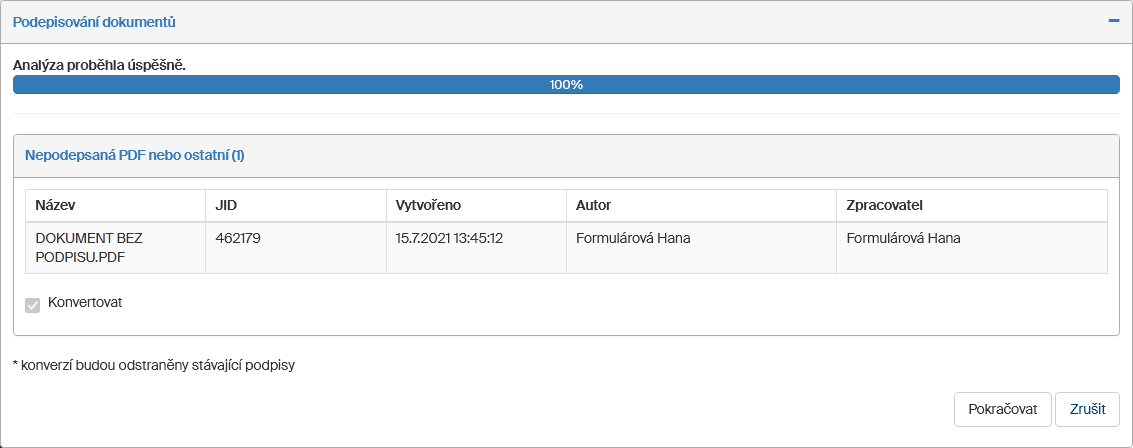Select the DOKUMENT BEZ PODPISU.PDF file name
The width and height of the screenshot is (1133, 448).
[89, 247]
